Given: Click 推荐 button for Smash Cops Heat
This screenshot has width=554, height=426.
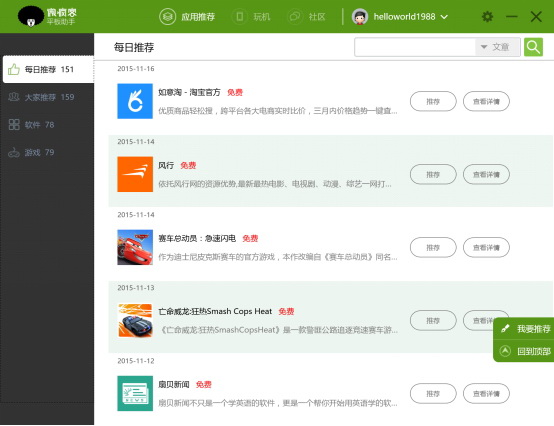Looking at the screenshot, I should (433, 321).
